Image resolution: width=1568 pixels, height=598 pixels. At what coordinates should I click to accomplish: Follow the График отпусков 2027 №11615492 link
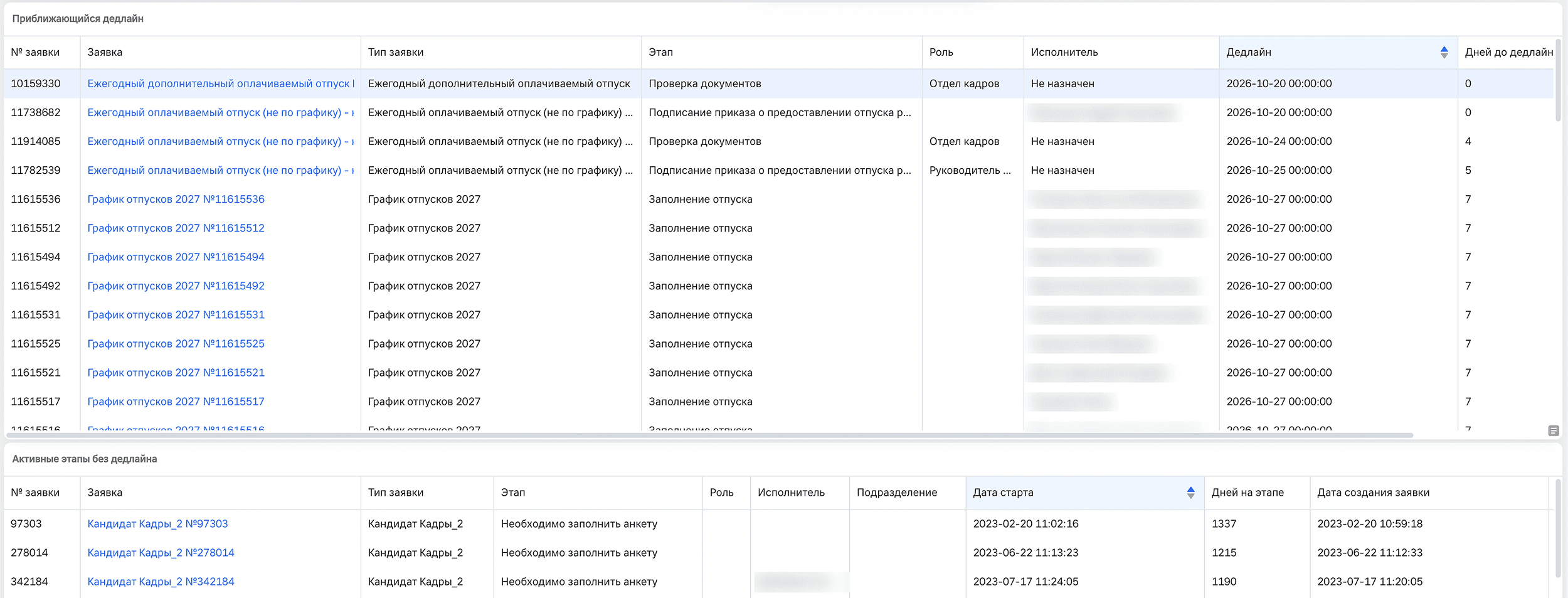pos(176,286)
